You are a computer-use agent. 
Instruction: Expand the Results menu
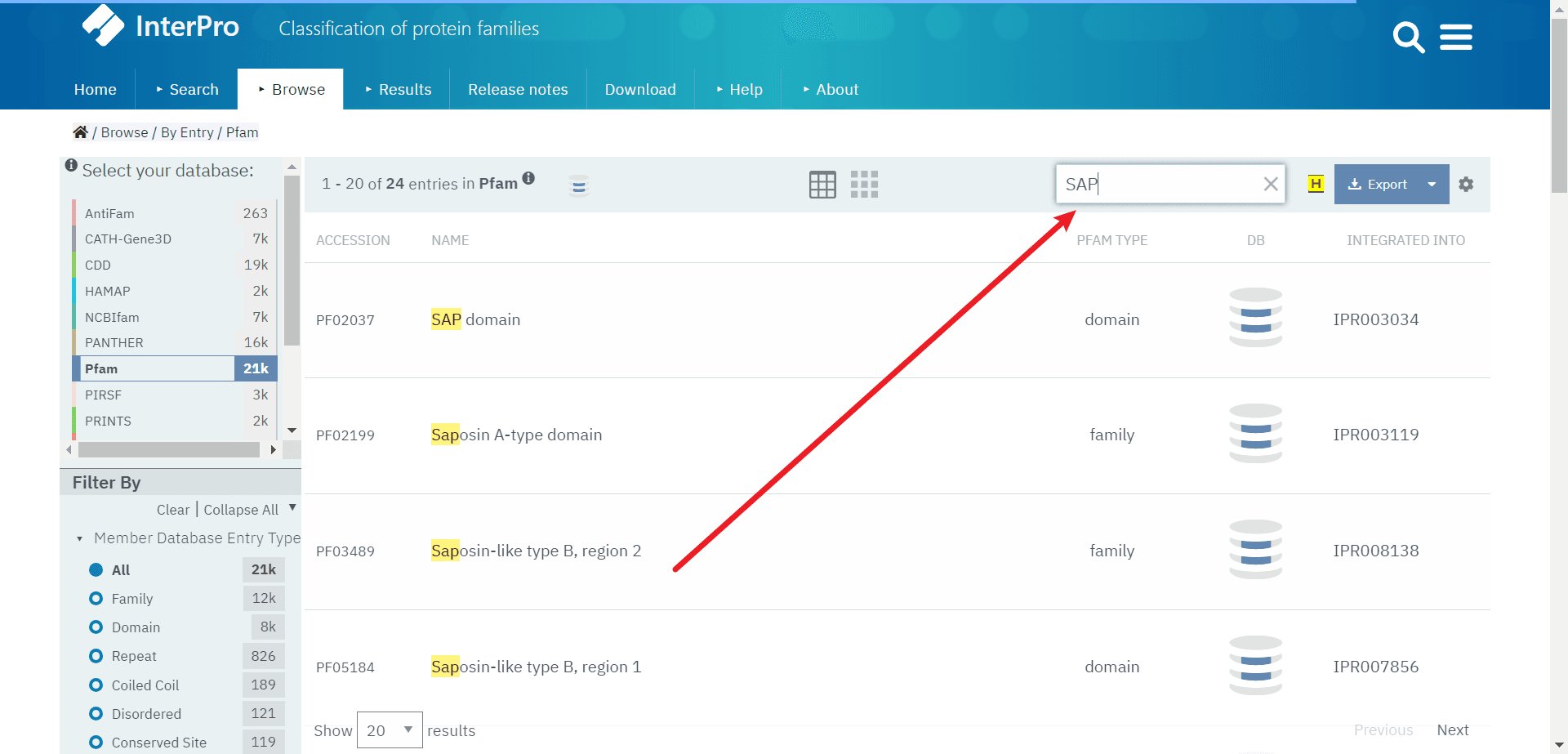(398, 89)
